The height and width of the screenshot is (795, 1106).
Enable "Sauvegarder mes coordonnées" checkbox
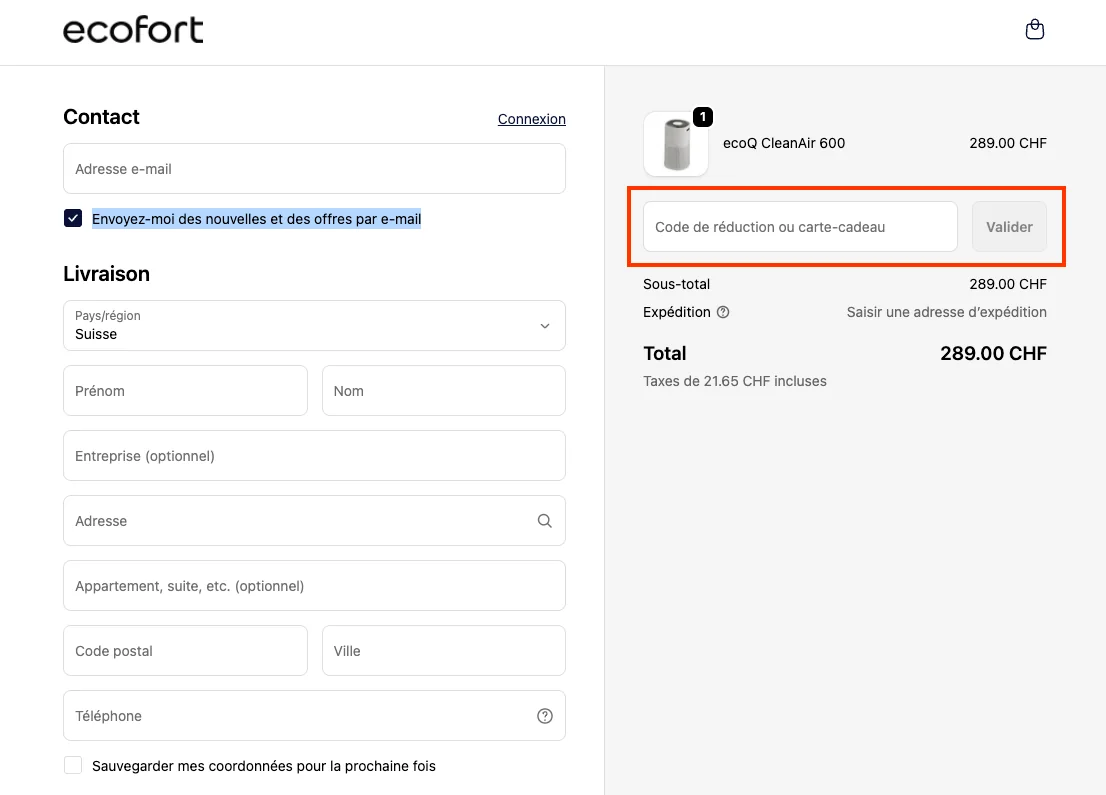pos(72,764)
